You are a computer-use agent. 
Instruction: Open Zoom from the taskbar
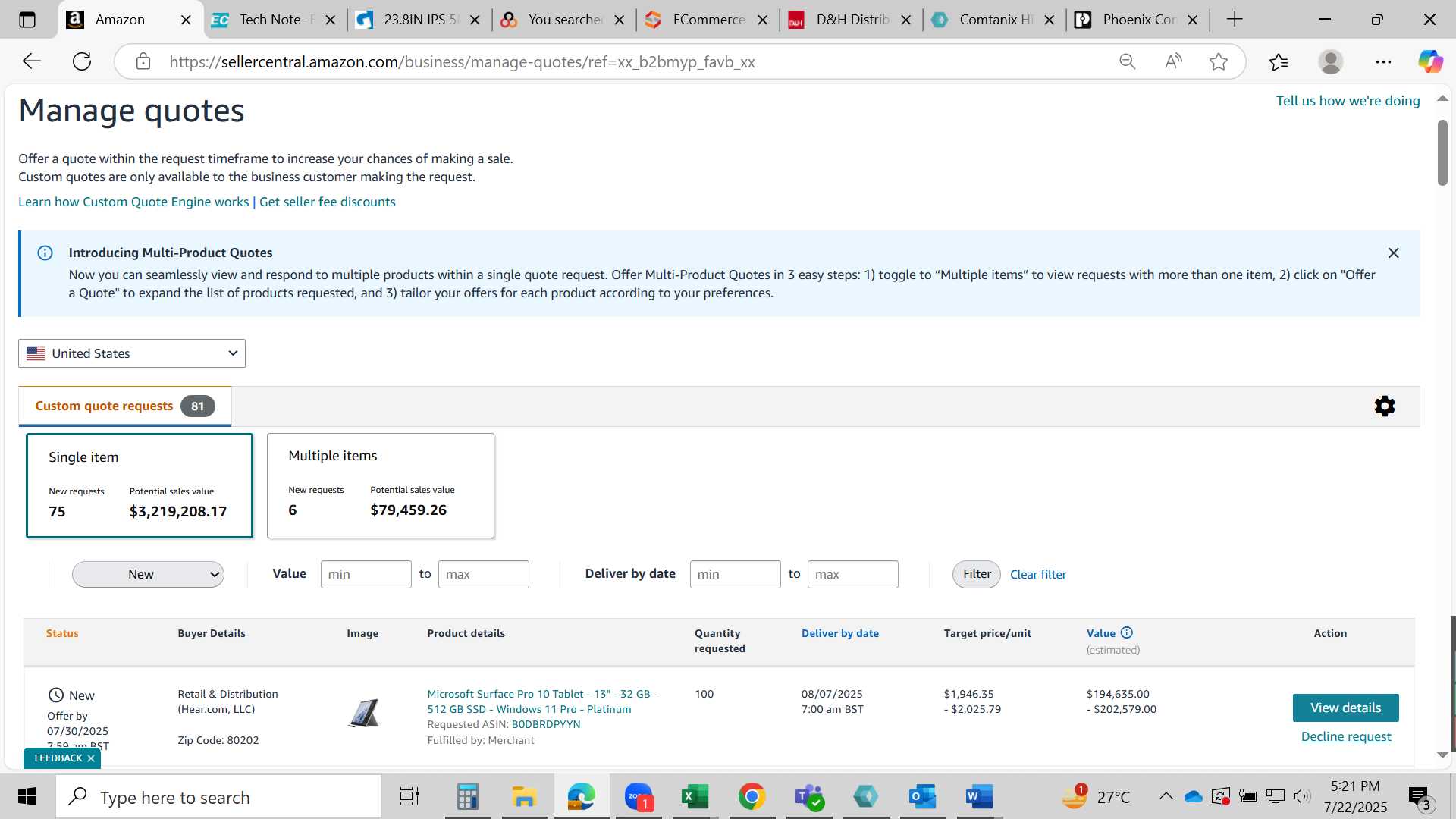tap(639, 797)
